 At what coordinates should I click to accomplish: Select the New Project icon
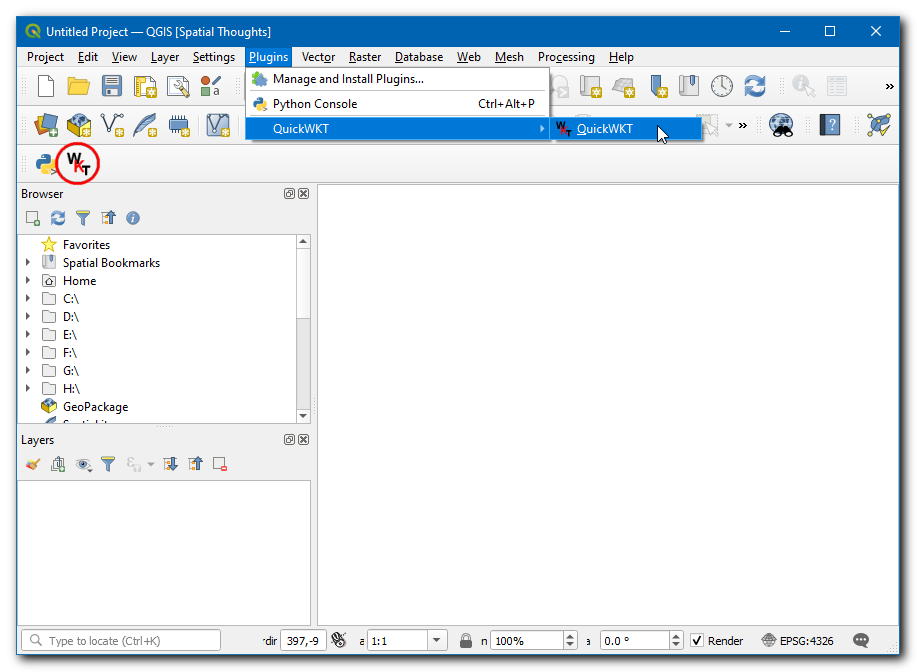tap(45, 87)
